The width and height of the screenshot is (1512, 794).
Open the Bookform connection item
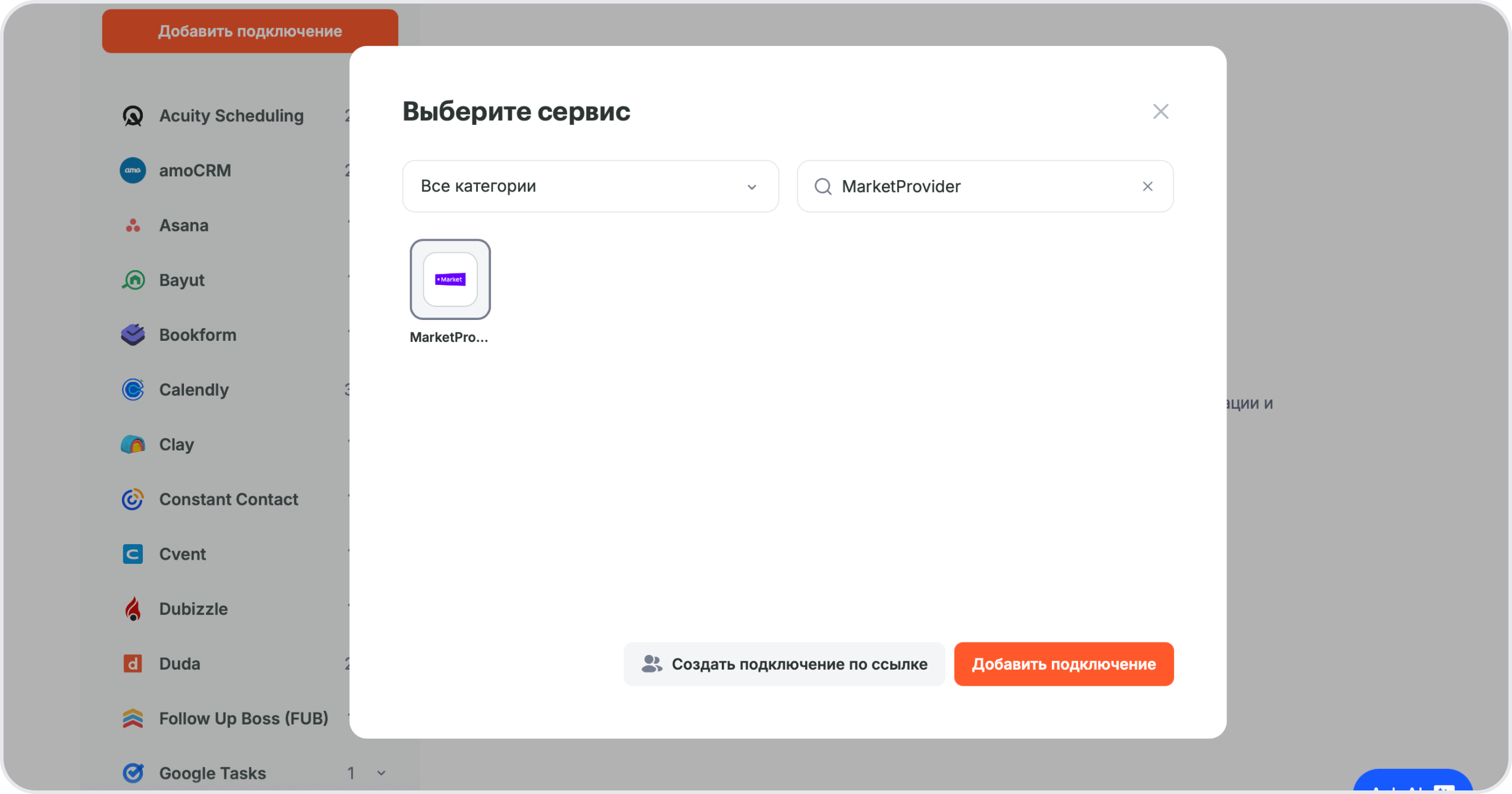197,335
